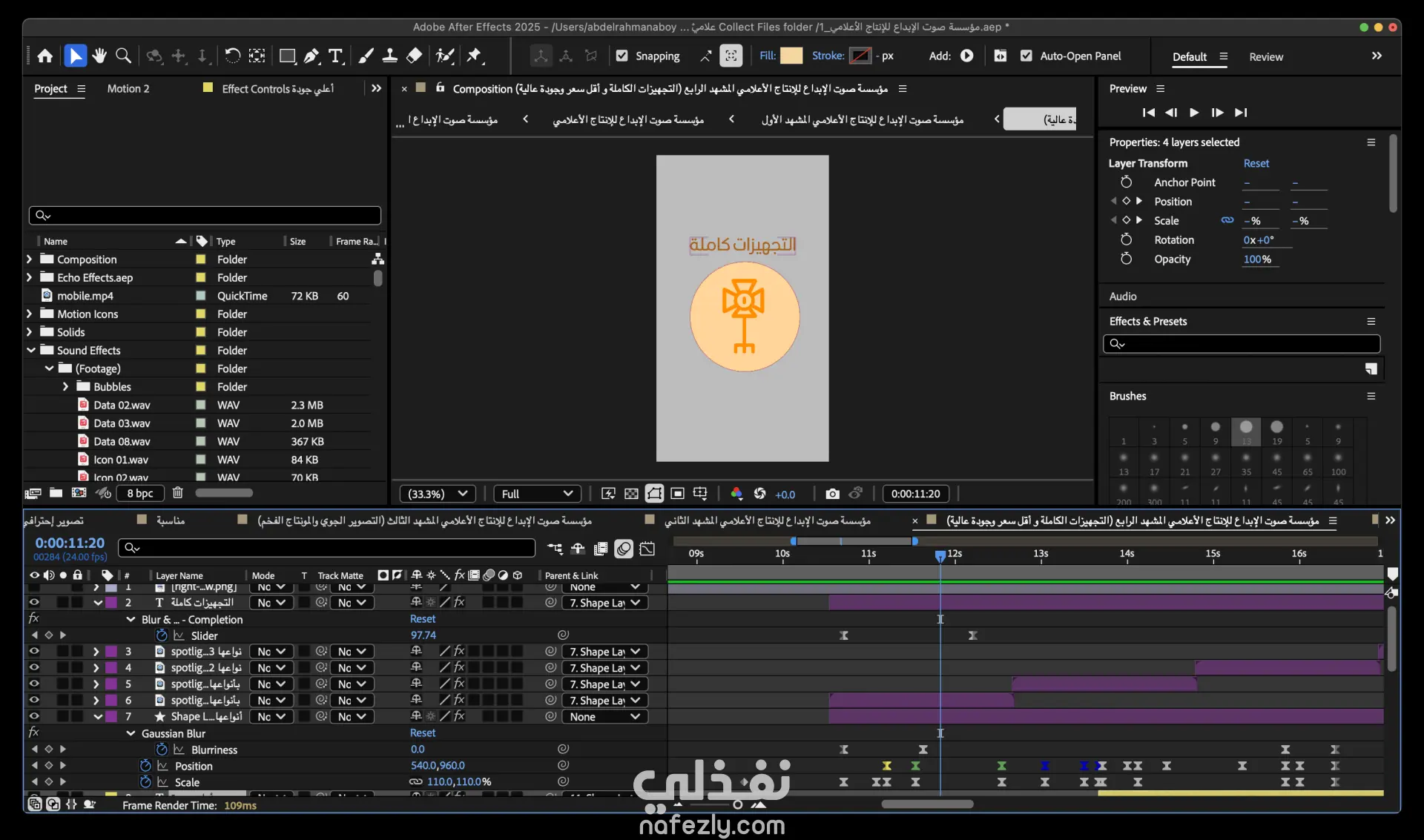
Task: Delete selected item with trash icon
Action: [x=177, y=493]
